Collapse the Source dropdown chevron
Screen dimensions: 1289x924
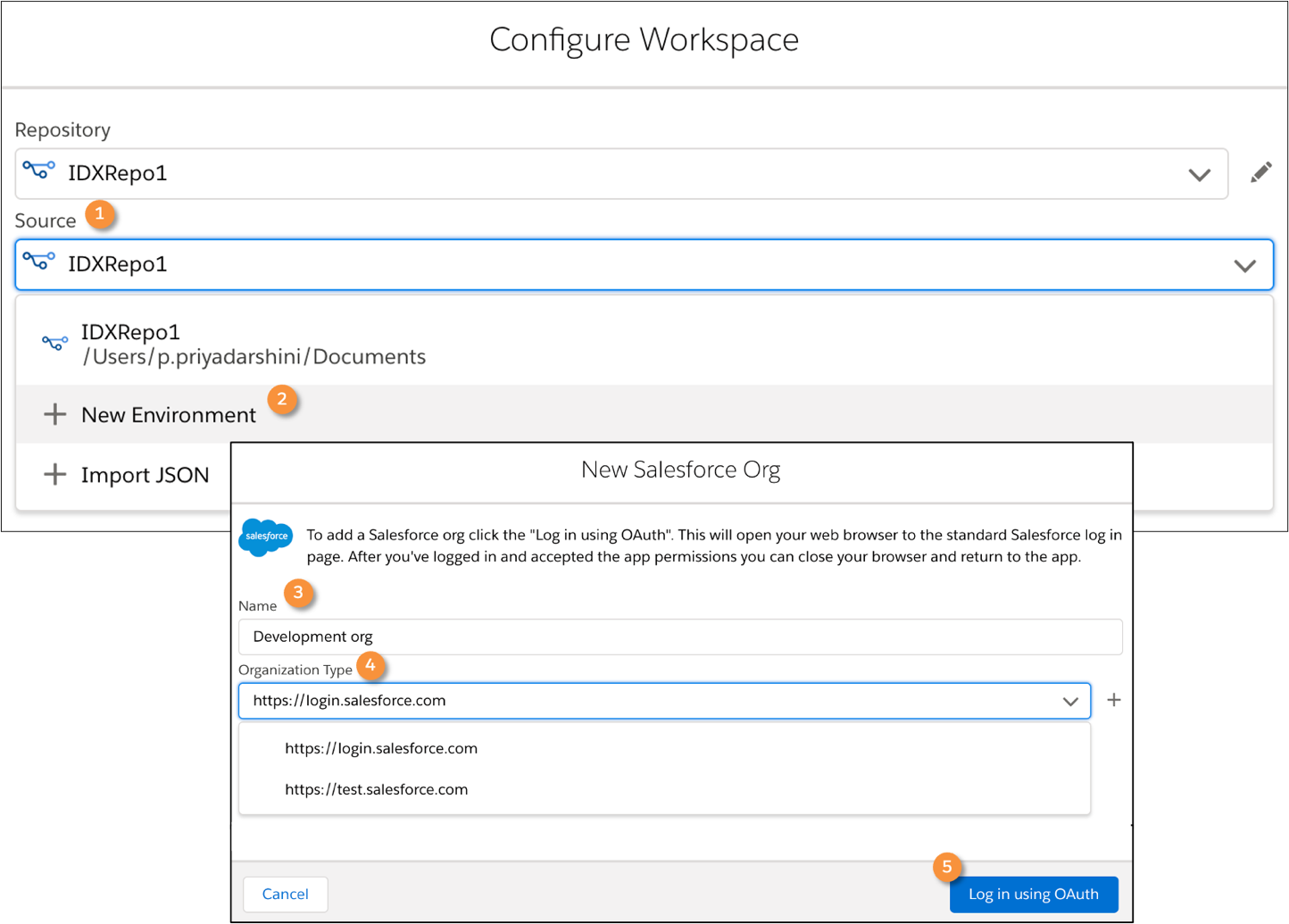tap(1245, 265)
